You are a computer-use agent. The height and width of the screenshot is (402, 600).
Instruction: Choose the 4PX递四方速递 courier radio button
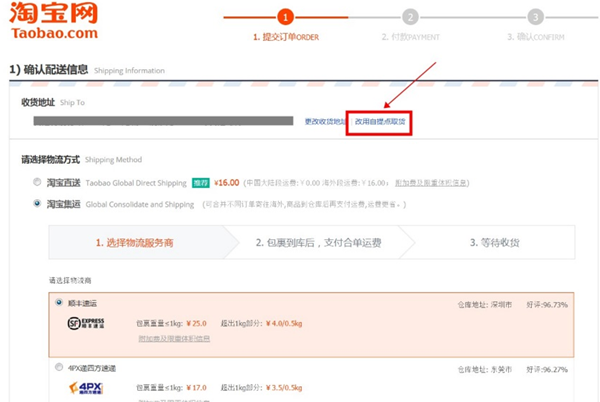click(x=59, y=367)
